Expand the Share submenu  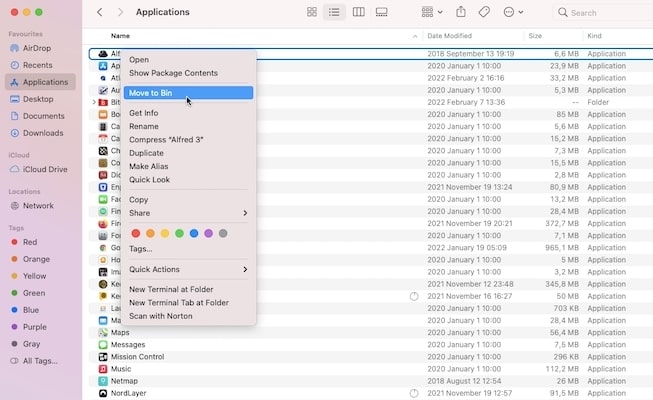188,213
